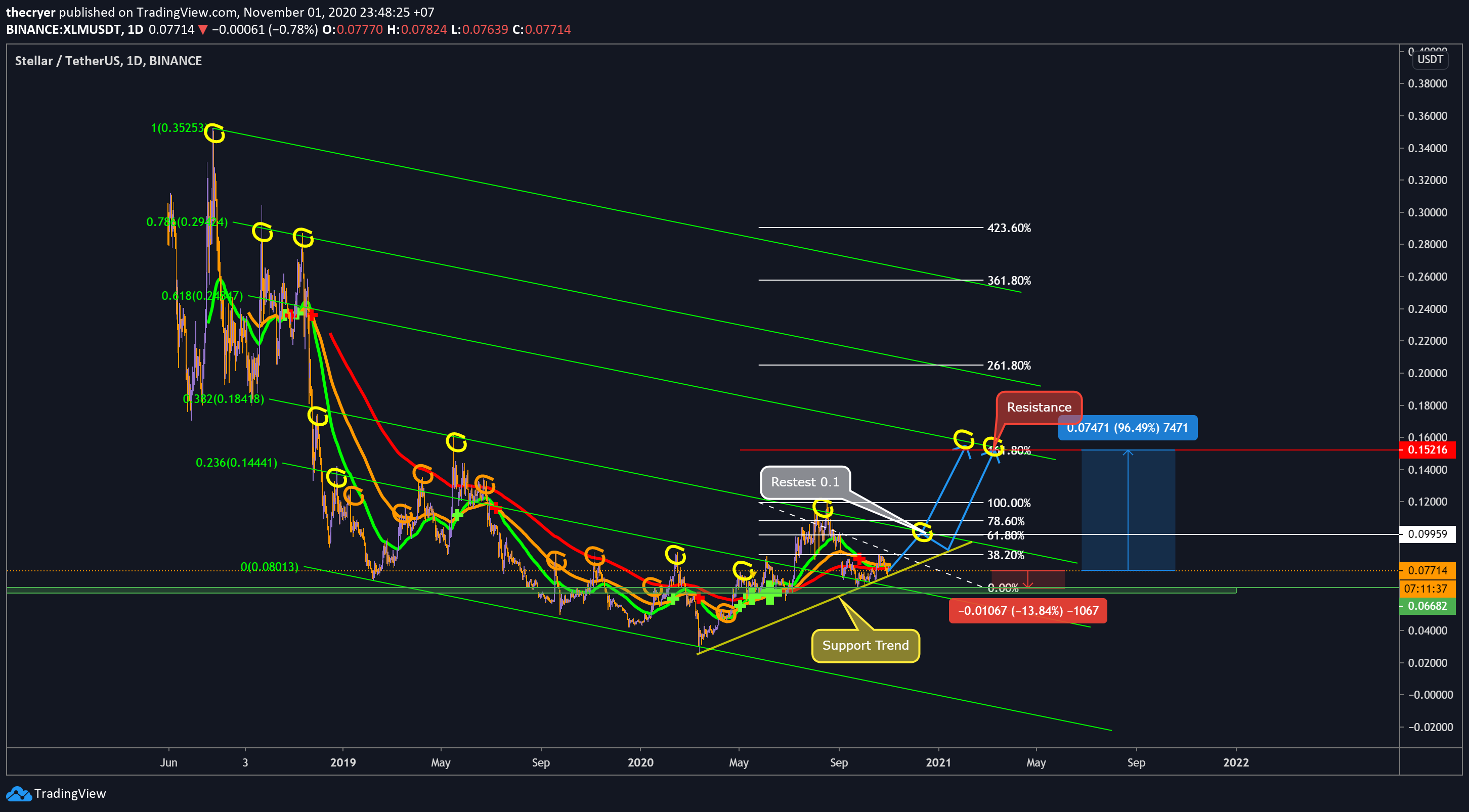Click the 0.382(0.18418) channel level label
The image size is (1469, 812).
pos(224,398)
